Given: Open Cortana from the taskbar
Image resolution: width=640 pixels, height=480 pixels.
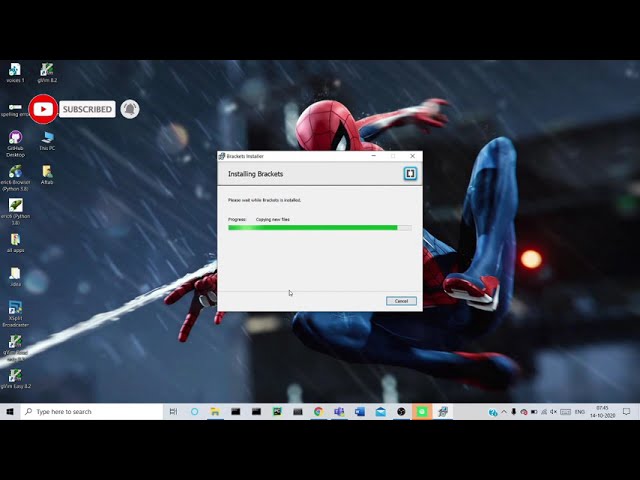Looking at the screenshot, I should pos(194,411).
